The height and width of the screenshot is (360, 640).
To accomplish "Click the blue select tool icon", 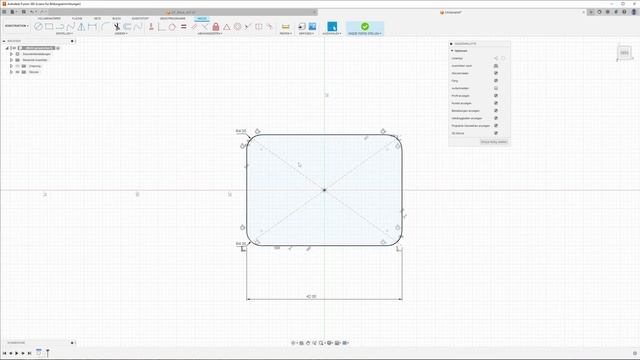I will tap(332, 27).
